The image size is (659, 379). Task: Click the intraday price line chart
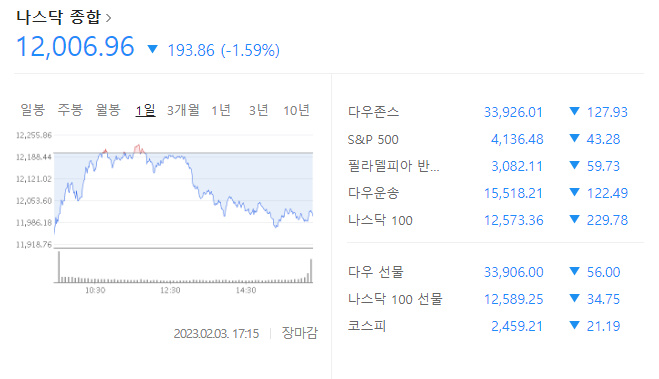pyautogui.click(x=183, y=191)
